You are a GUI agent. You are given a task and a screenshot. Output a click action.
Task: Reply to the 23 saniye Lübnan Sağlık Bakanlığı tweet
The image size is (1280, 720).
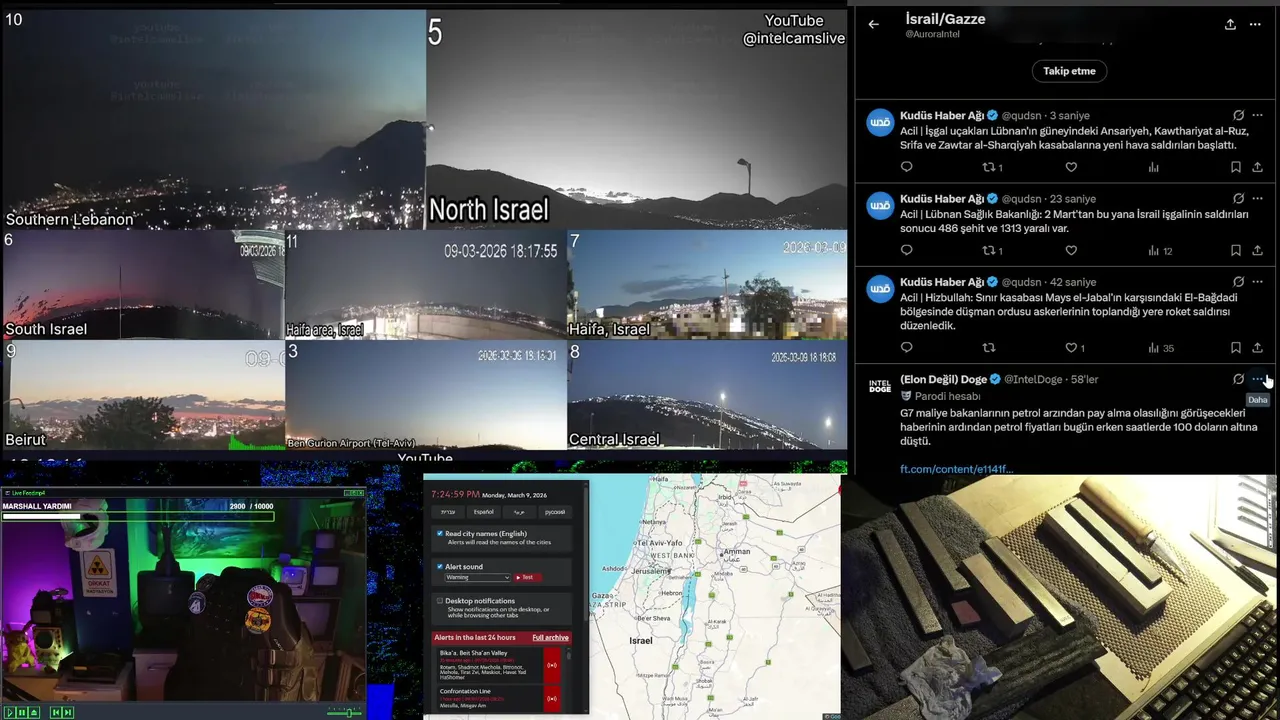(x=907, y=251)
